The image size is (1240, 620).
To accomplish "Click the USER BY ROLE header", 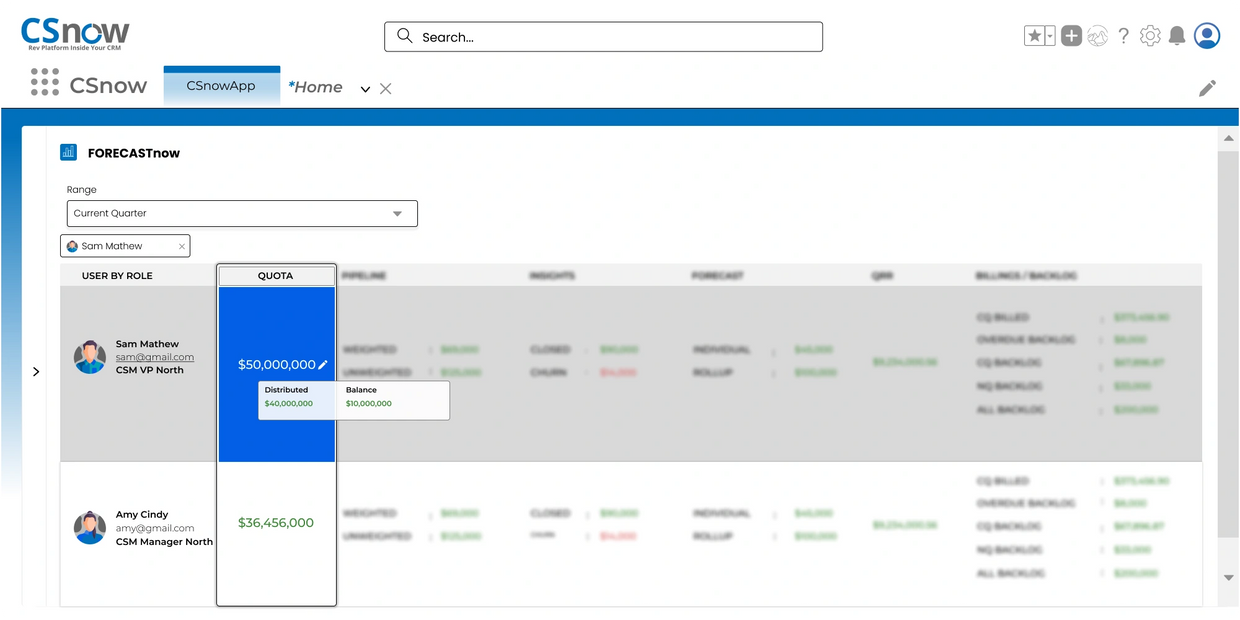I will point(117,276).
